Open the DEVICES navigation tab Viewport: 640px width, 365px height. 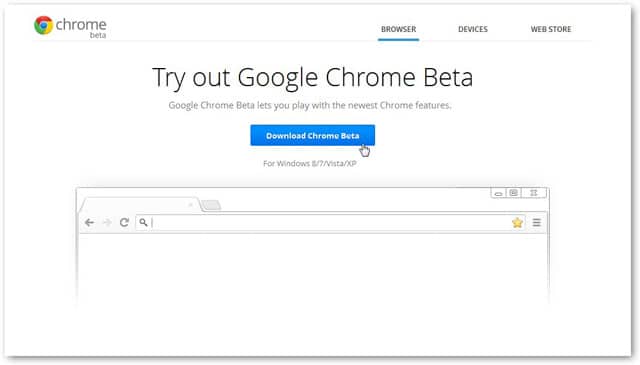(473, 29)
